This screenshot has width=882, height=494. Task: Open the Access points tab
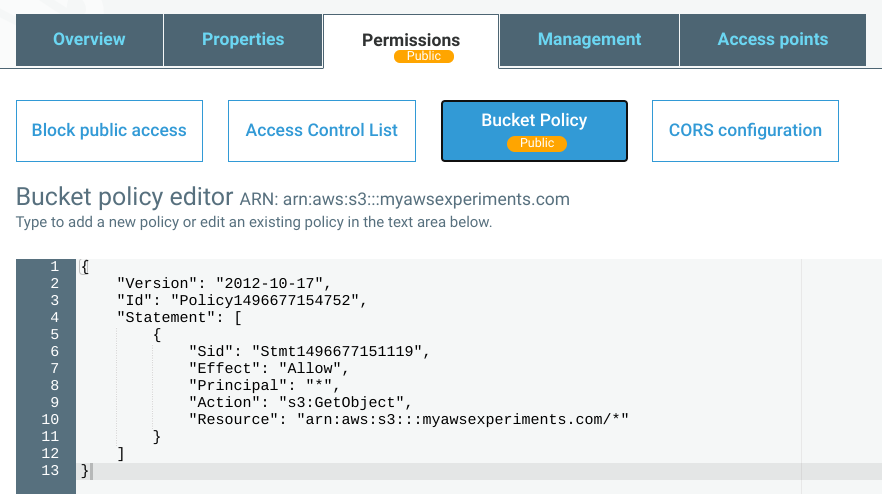772,40
